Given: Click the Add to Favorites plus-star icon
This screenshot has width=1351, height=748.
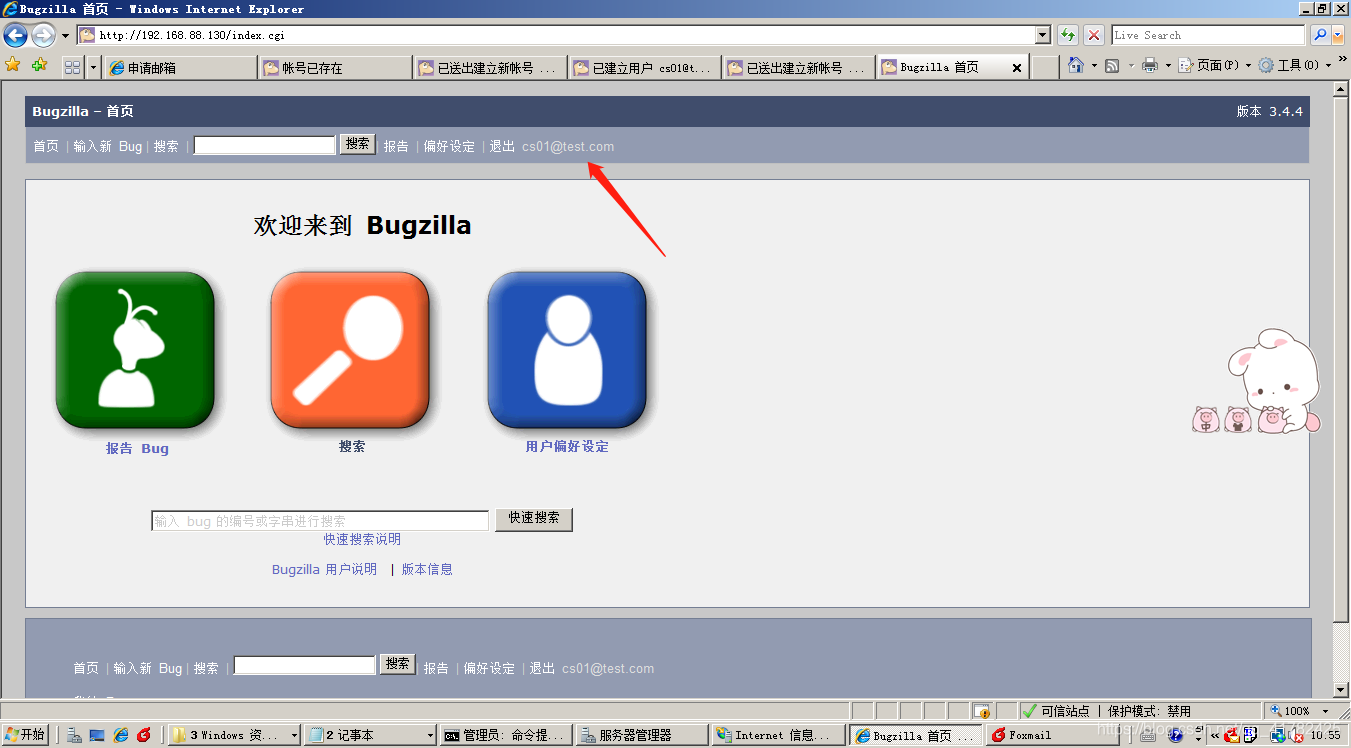Looking at the screenshot, I should [x=39, y=65].
